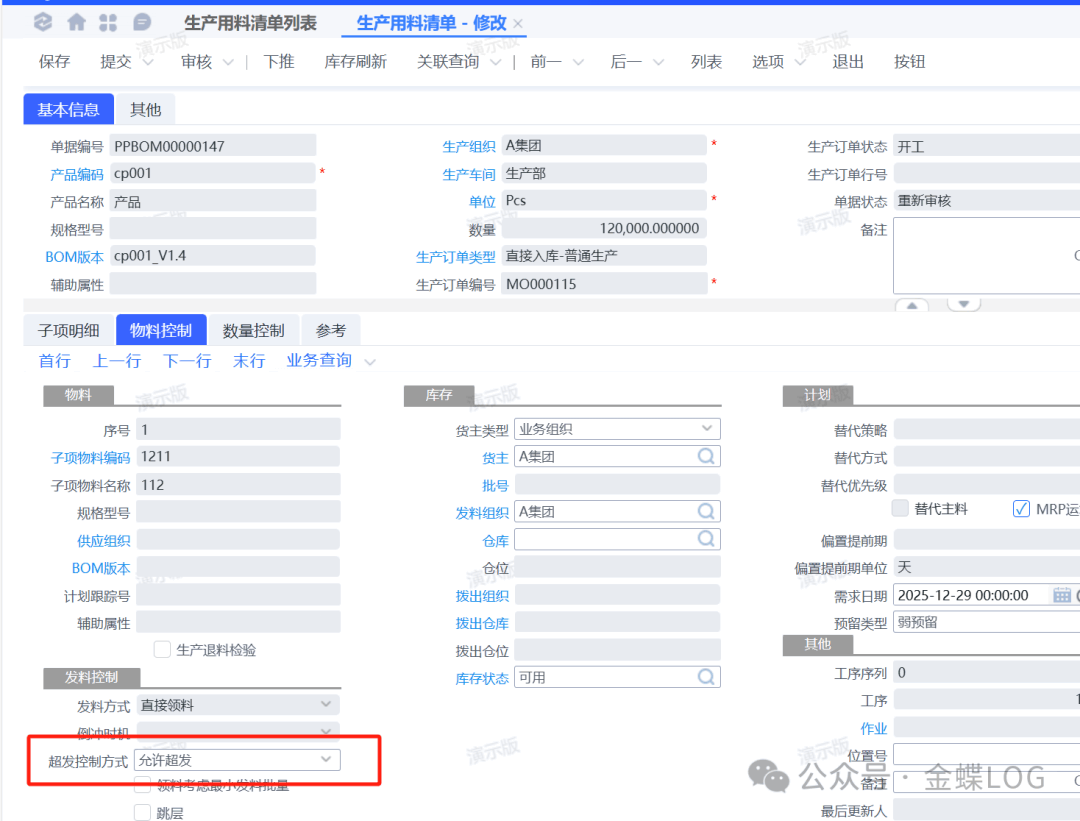The image size is (1080, 821).
Task: Uncheck the MRP运算 checkbox
Action: pyautogui.click(x=1021, y=509)
